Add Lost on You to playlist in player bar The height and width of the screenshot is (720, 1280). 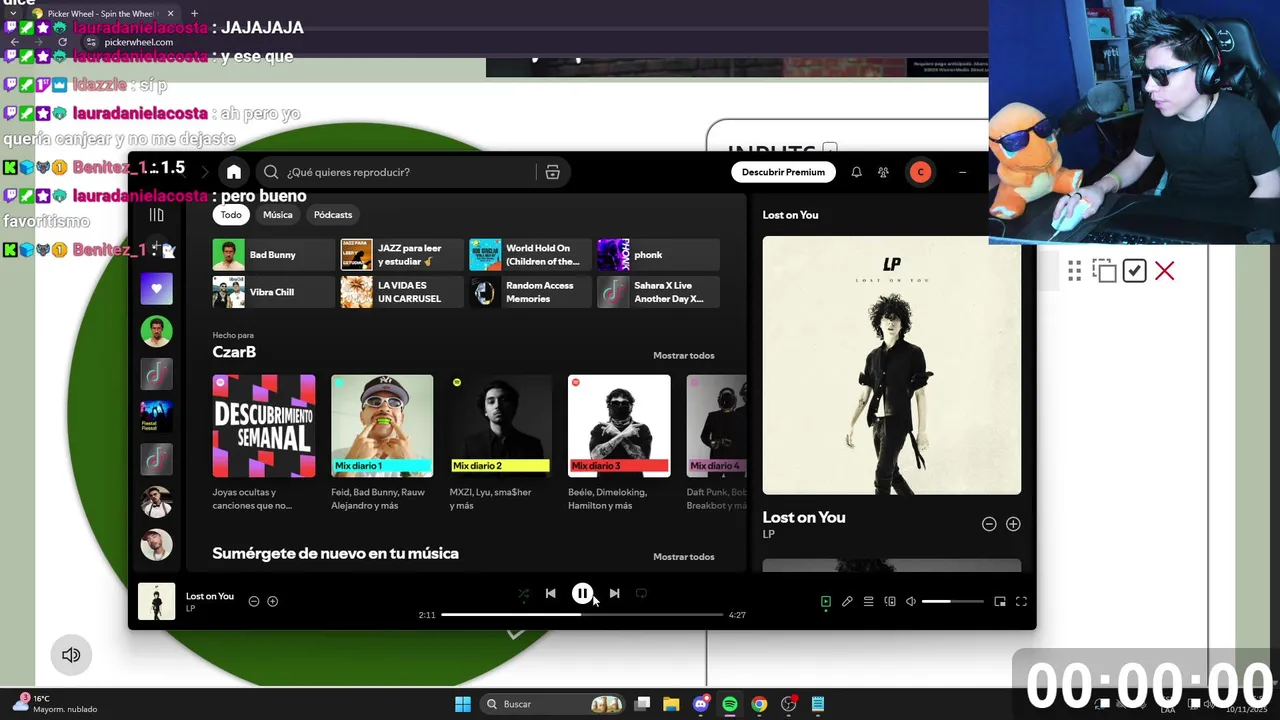click(272, 601)
